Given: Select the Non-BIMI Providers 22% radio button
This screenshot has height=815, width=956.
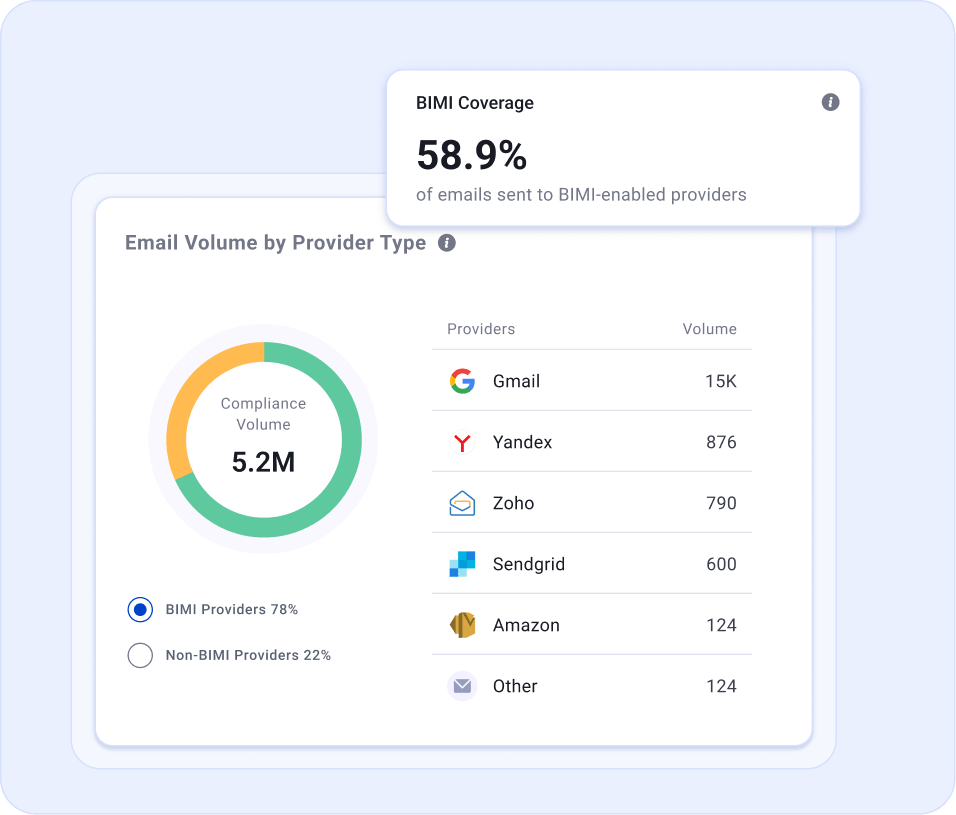Looking at the screenshot, I should click(x=140, y=655).
